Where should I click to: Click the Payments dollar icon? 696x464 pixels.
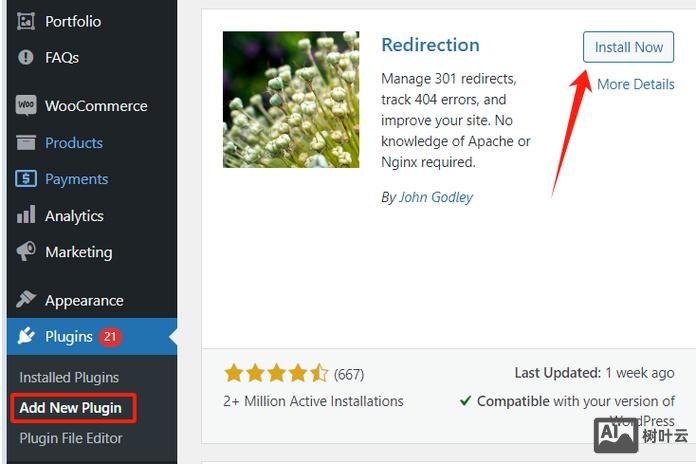tap(26, 179)
